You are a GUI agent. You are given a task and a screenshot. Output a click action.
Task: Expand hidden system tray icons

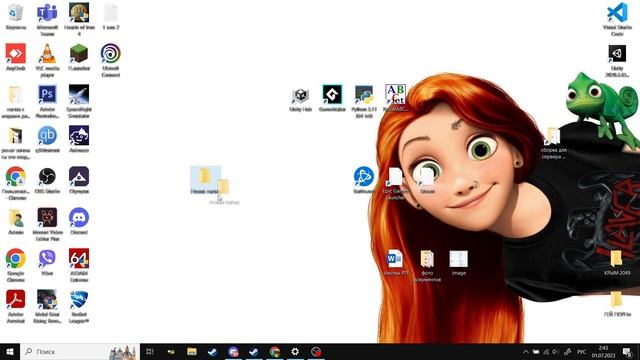click(526, 351)
